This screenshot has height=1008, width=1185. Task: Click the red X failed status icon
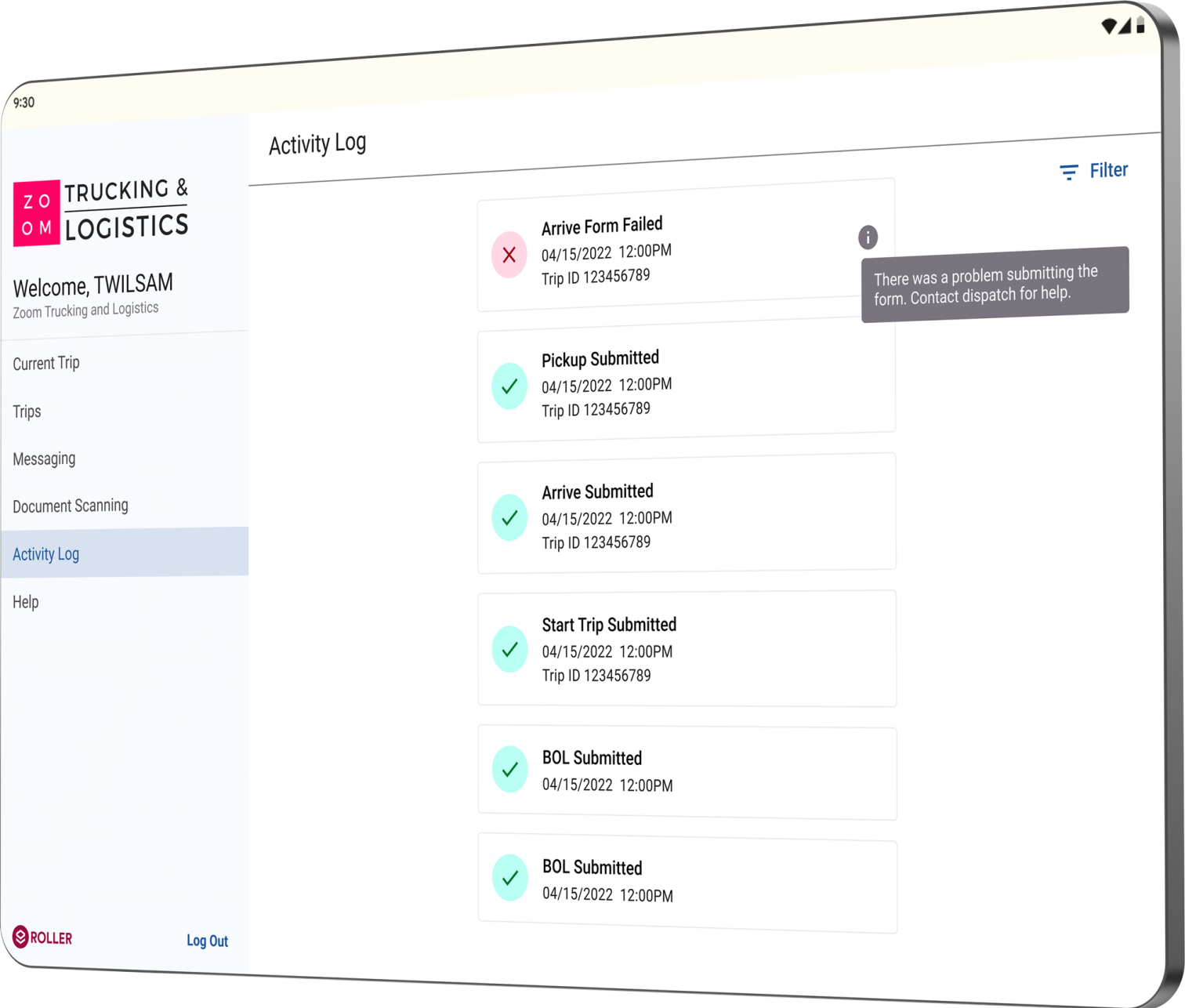509,255
